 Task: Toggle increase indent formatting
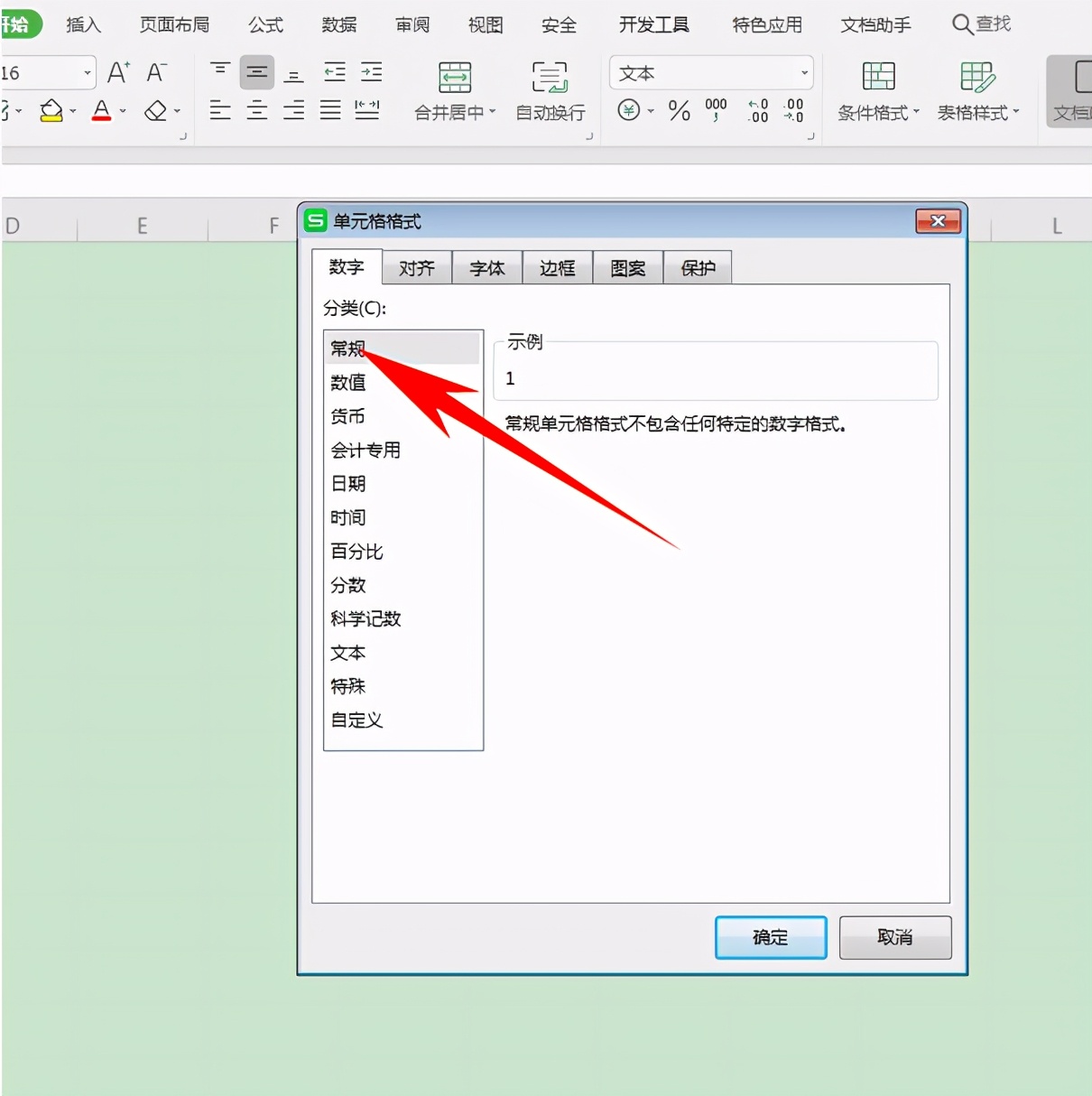(371, 72)
